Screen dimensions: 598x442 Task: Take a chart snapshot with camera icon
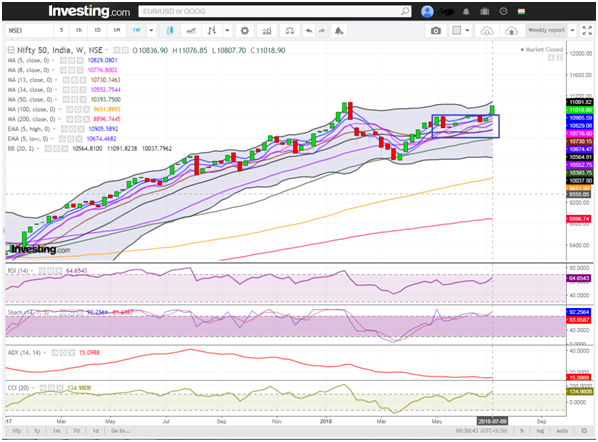pos(436,31)
